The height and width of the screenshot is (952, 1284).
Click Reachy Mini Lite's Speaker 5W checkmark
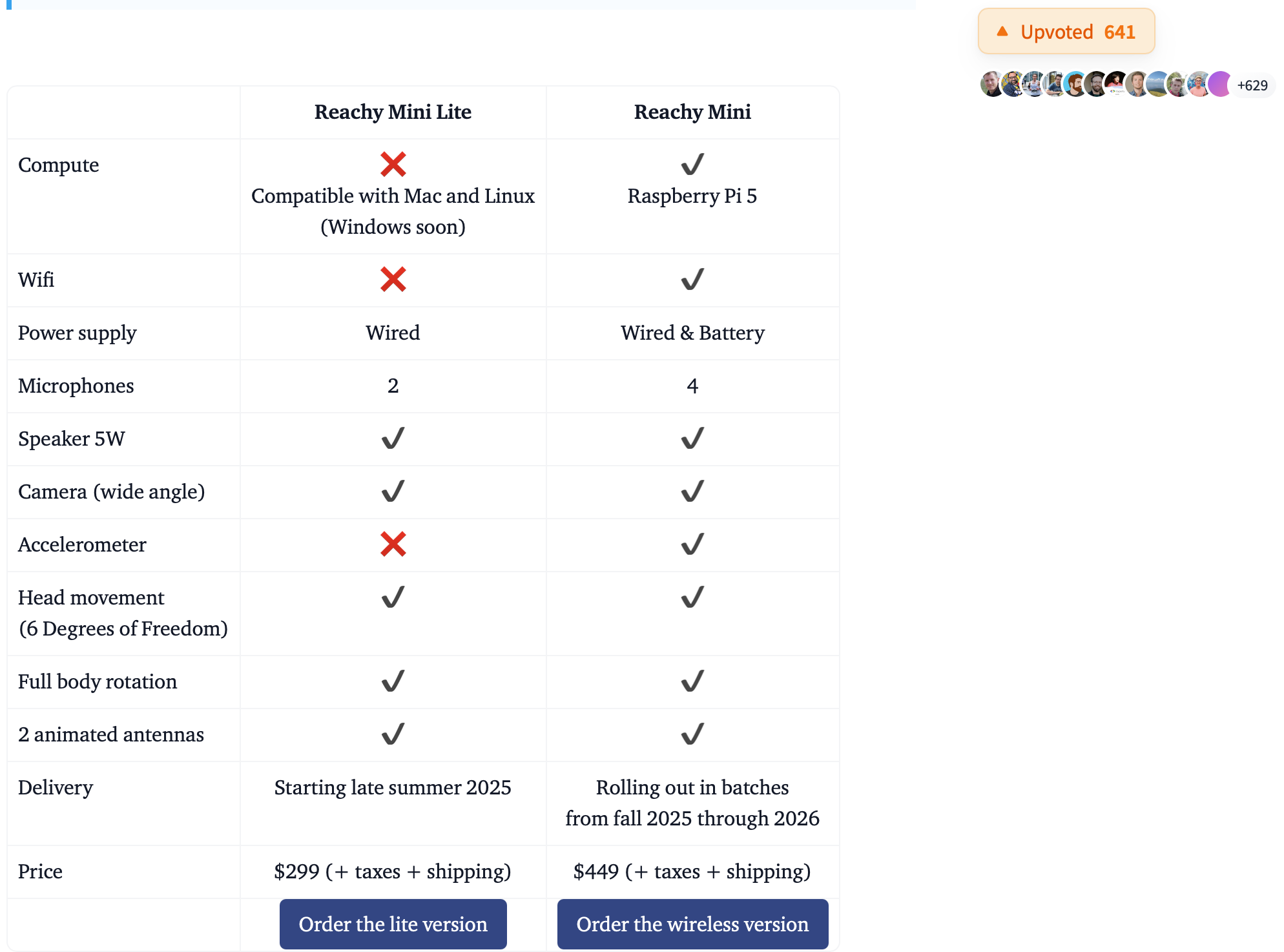point(393,438)
